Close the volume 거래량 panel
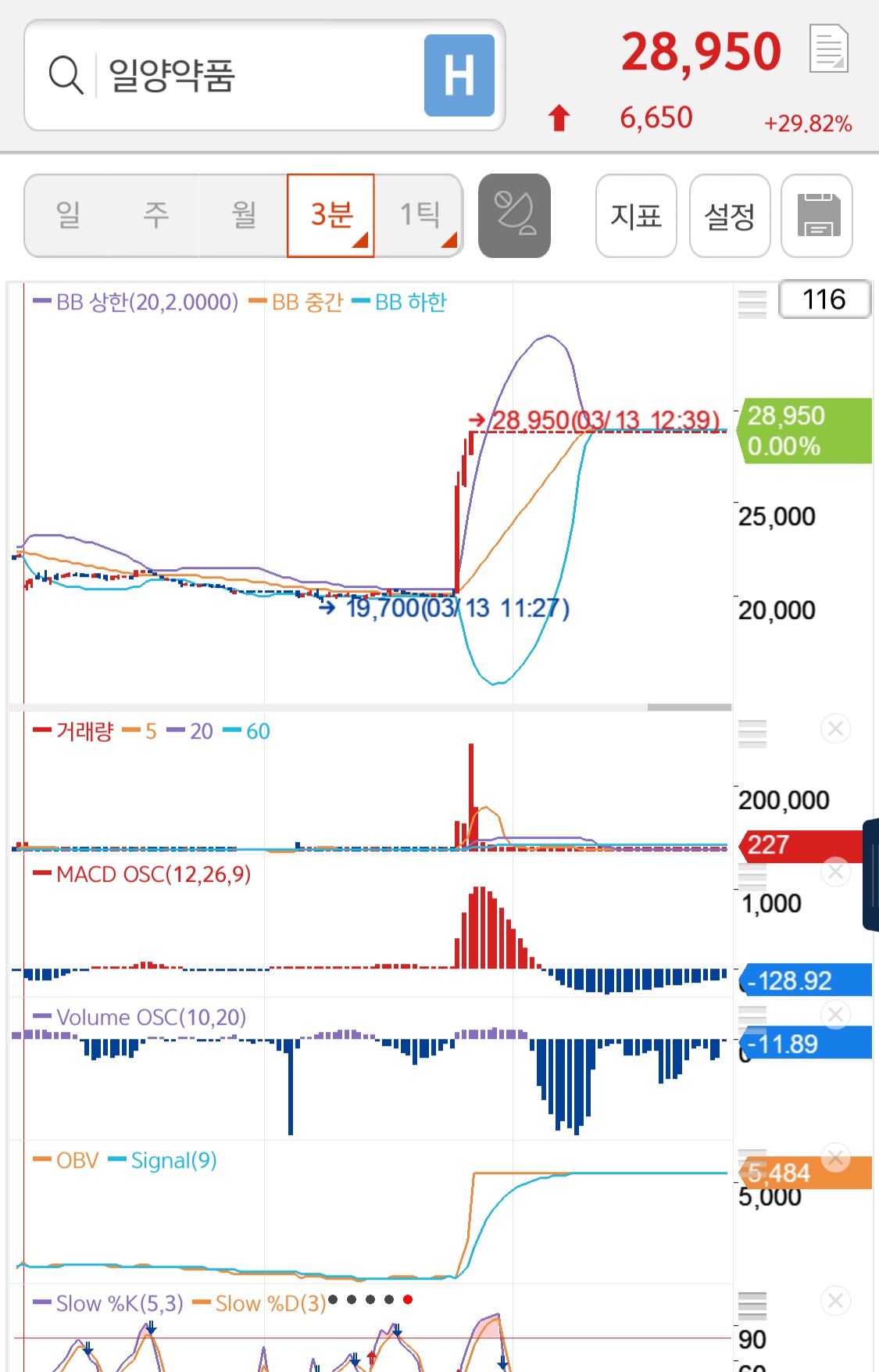Screen dimensions: 879x1372 click(x=835, y=729)
